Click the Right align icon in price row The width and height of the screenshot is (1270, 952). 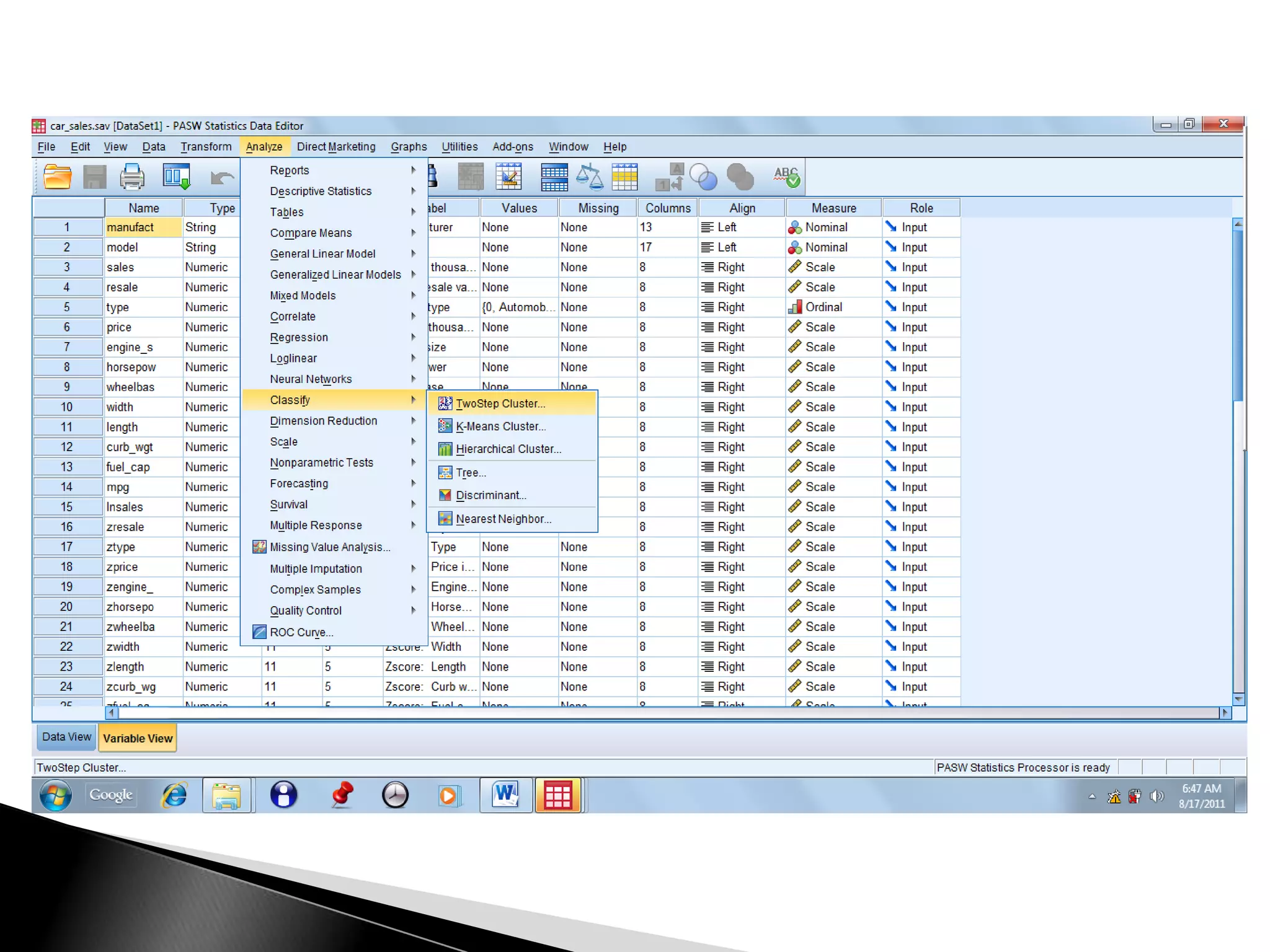pos(707,327)
